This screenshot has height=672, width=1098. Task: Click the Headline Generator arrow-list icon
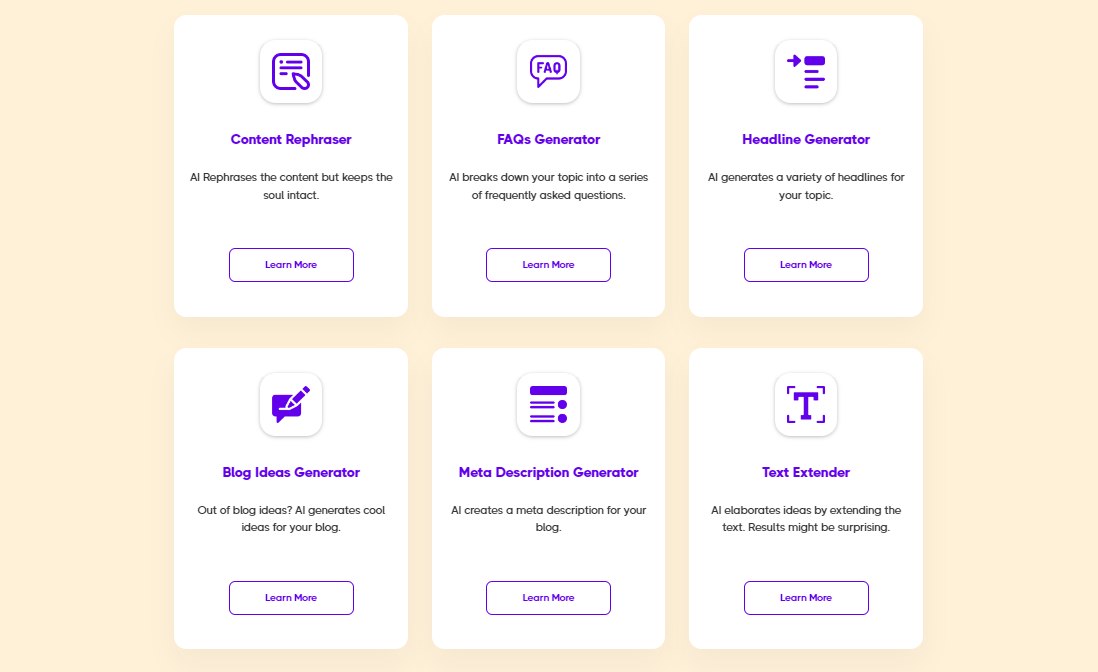(x=806, y=71)
